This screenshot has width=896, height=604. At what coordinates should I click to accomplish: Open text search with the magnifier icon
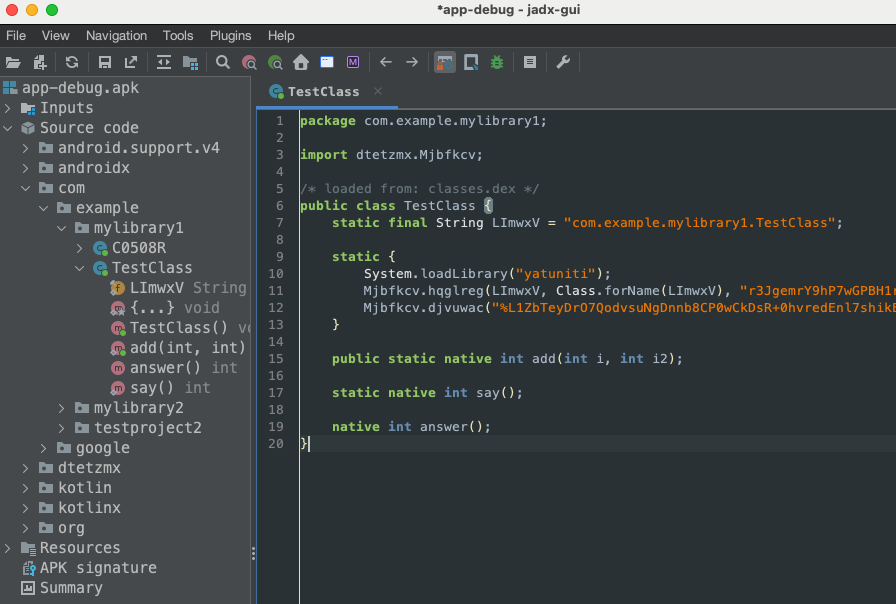coord(223,62)
